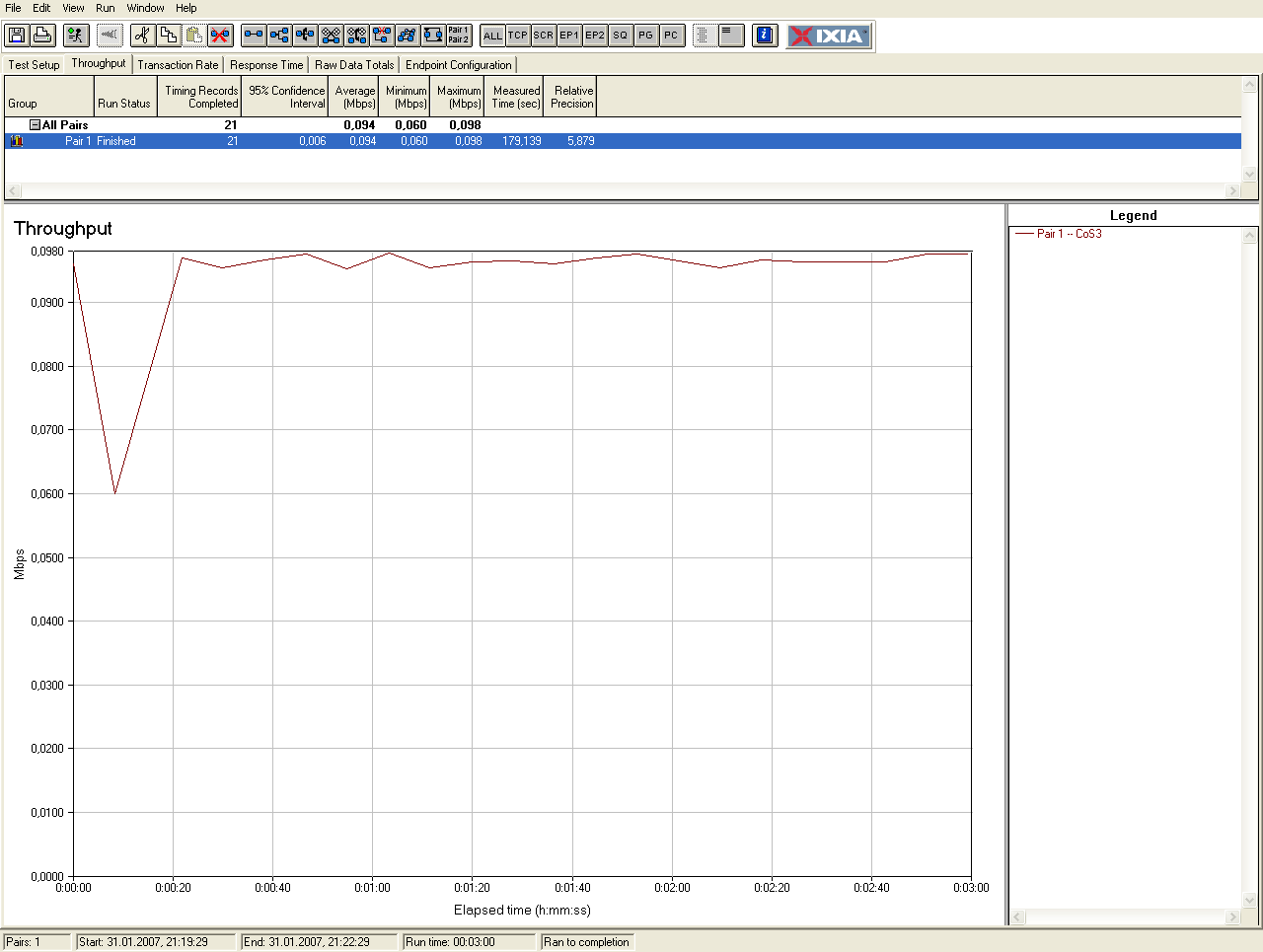Toggle the EP2 group button
1263x952 pixels.
(595, 36)
